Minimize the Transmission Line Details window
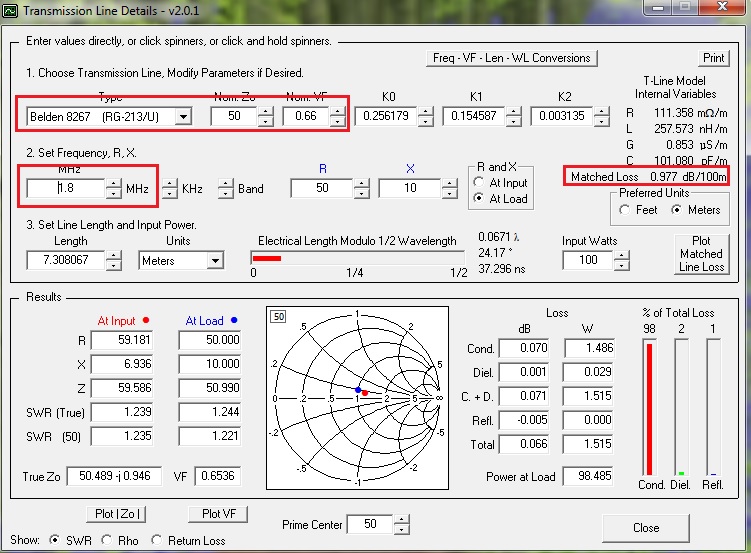751x553 pixels. pos(658,7)
